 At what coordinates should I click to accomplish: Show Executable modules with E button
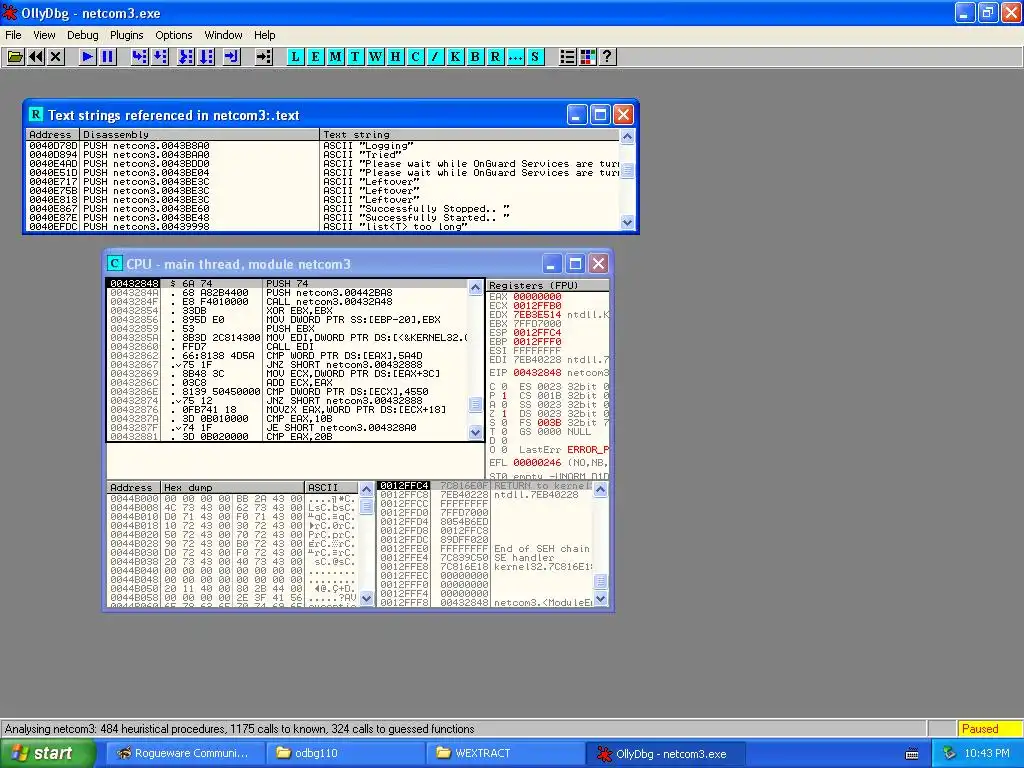315,57
